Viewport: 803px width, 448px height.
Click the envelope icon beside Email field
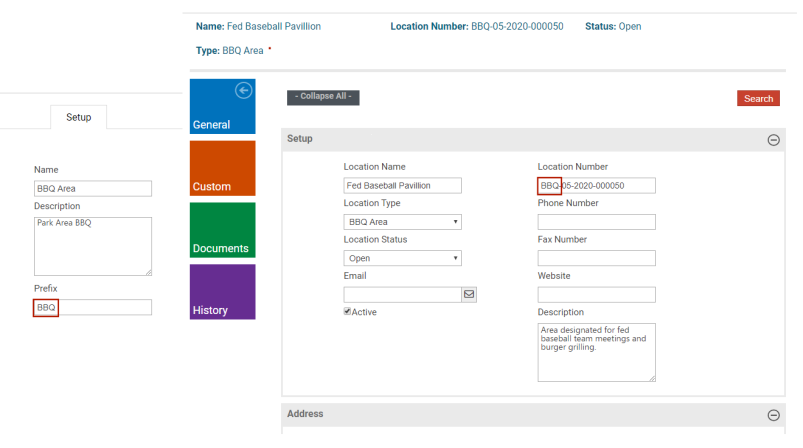click(469, 294)
